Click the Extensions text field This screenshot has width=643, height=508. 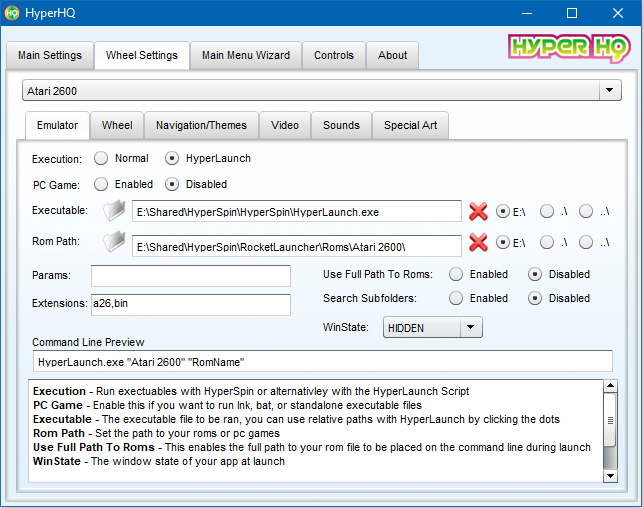coord(190,304)
